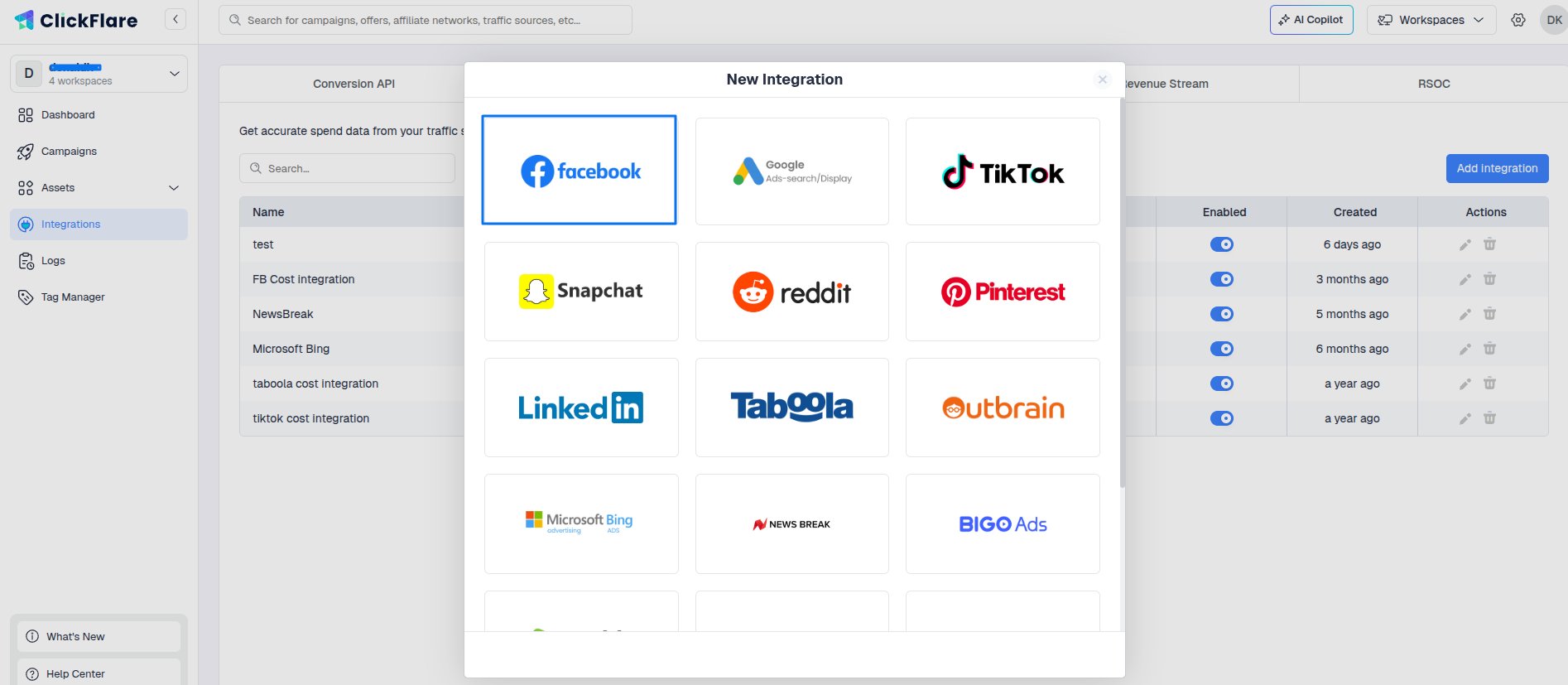Edit the test integration pencil icon

(1465, 244)
